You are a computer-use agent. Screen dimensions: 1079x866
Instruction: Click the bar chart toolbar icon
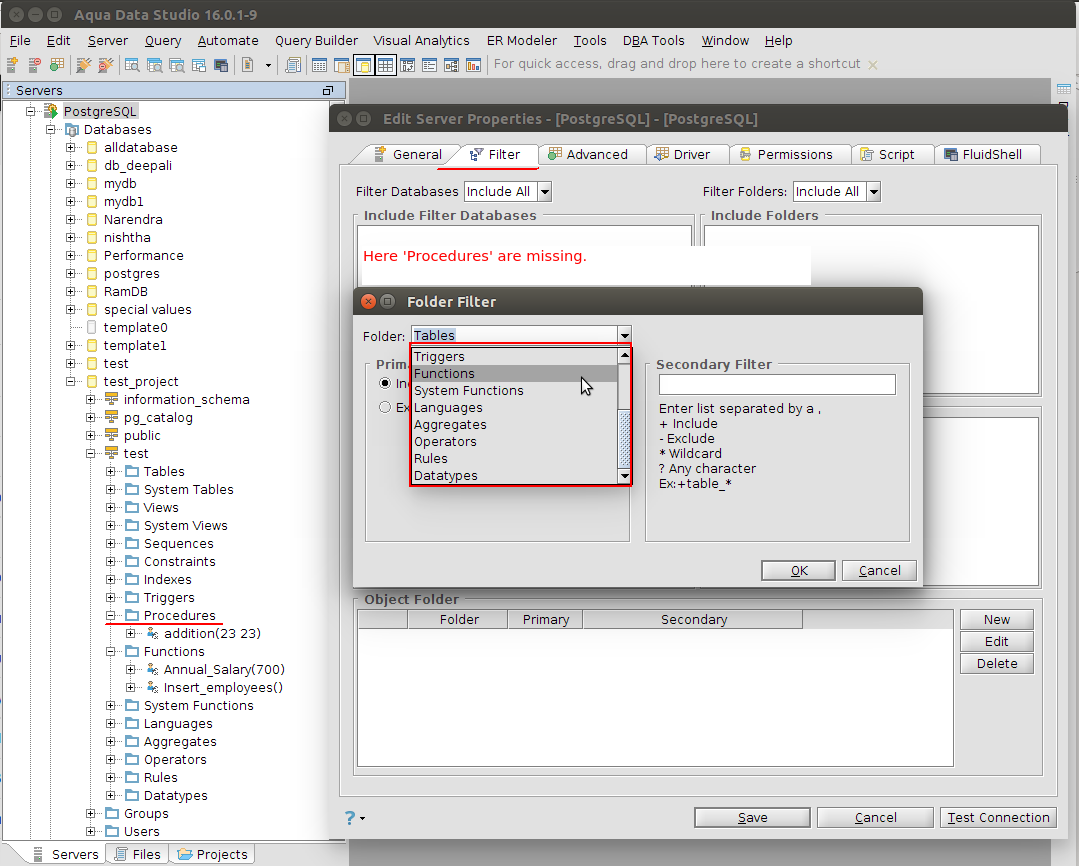pyautogui.click(x=473, y=65)
